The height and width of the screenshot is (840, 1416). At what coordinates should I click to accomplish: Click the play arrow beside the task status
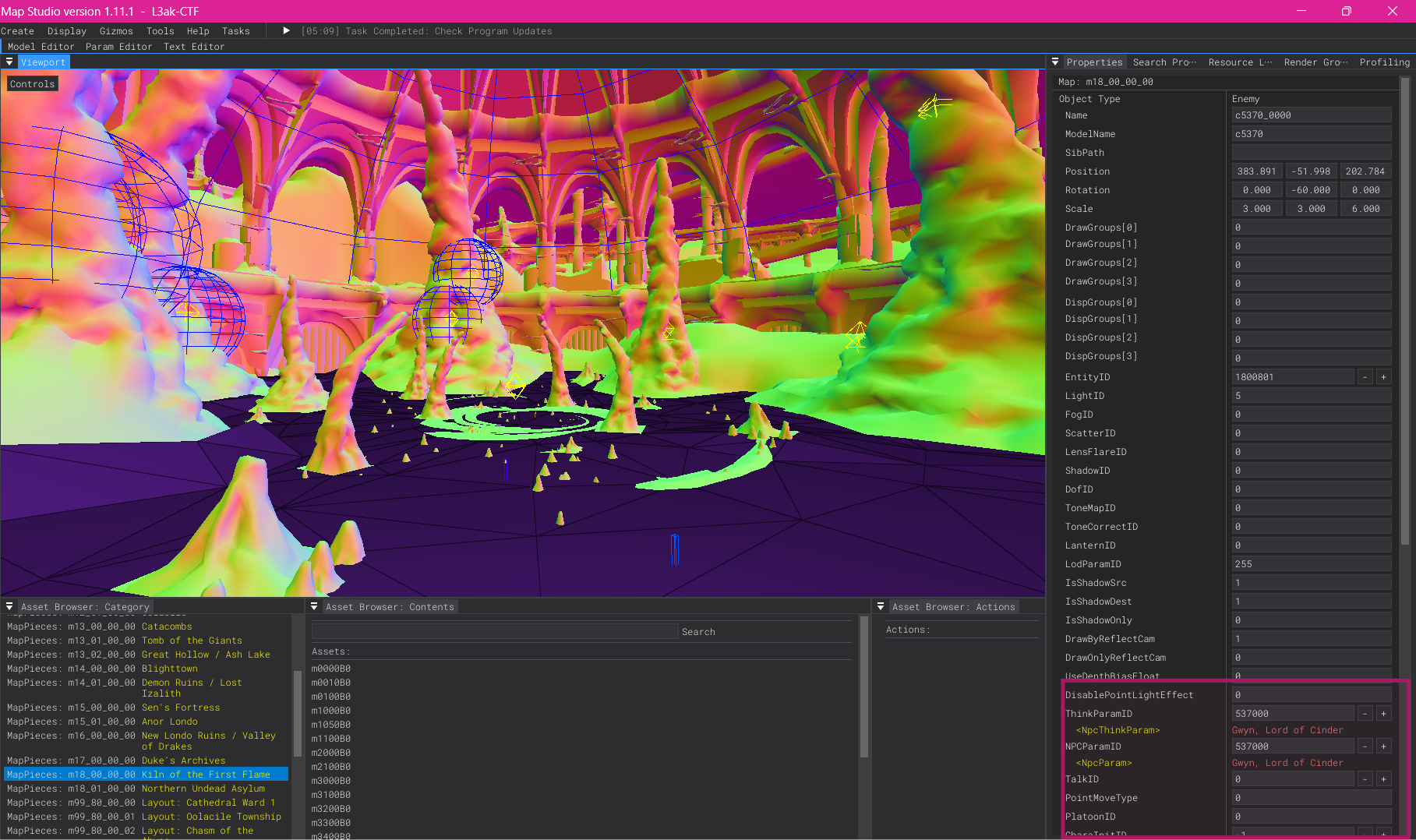[286, 30]
